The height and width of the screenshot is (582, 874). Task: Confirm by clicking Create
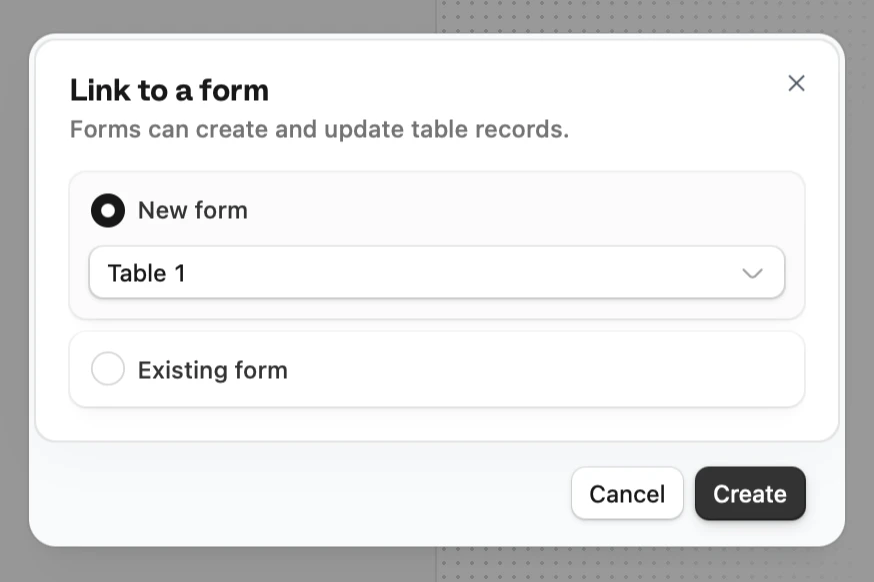pyautogui.click(x=750, y=493)
